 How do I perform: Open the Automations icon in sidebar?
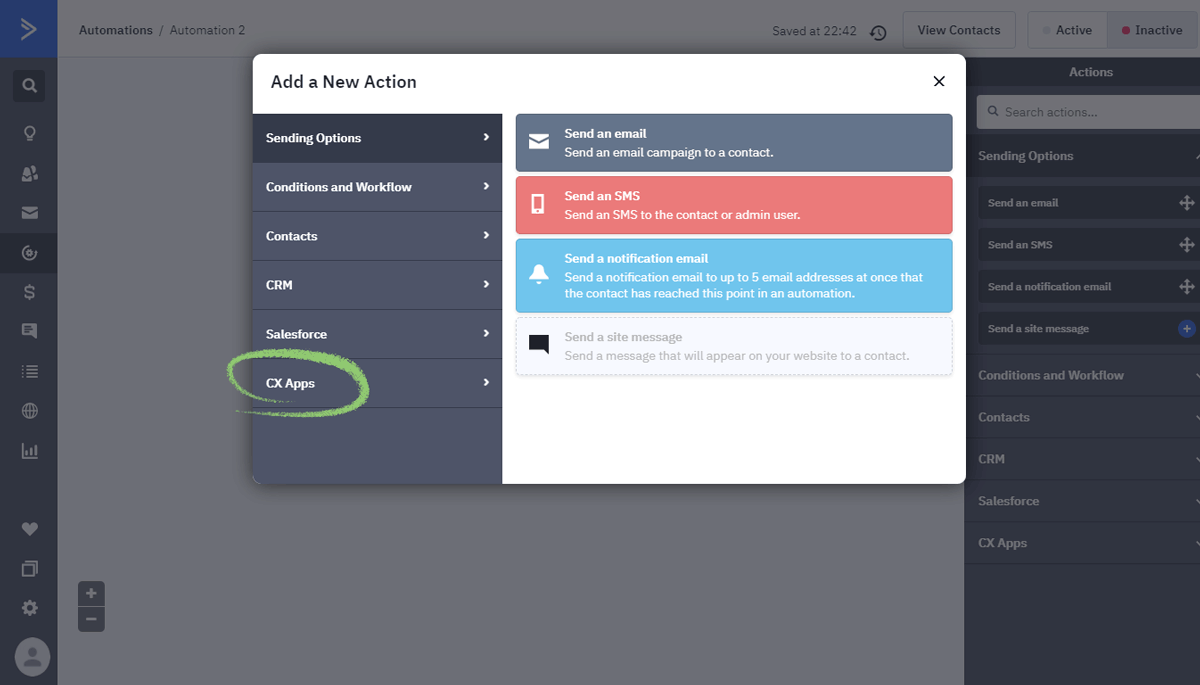pyautogui.click(x=30, y=253)
